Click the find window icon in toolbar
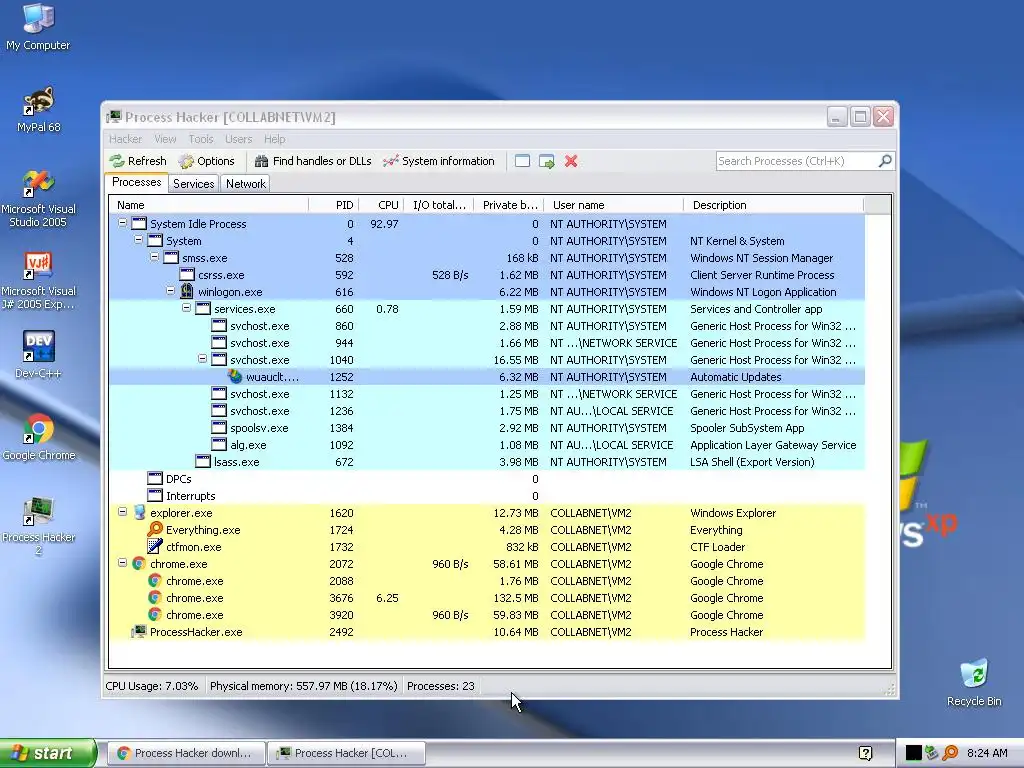Image resolution: width=1024 pixels, height=768 pixels. pos(522,161)
